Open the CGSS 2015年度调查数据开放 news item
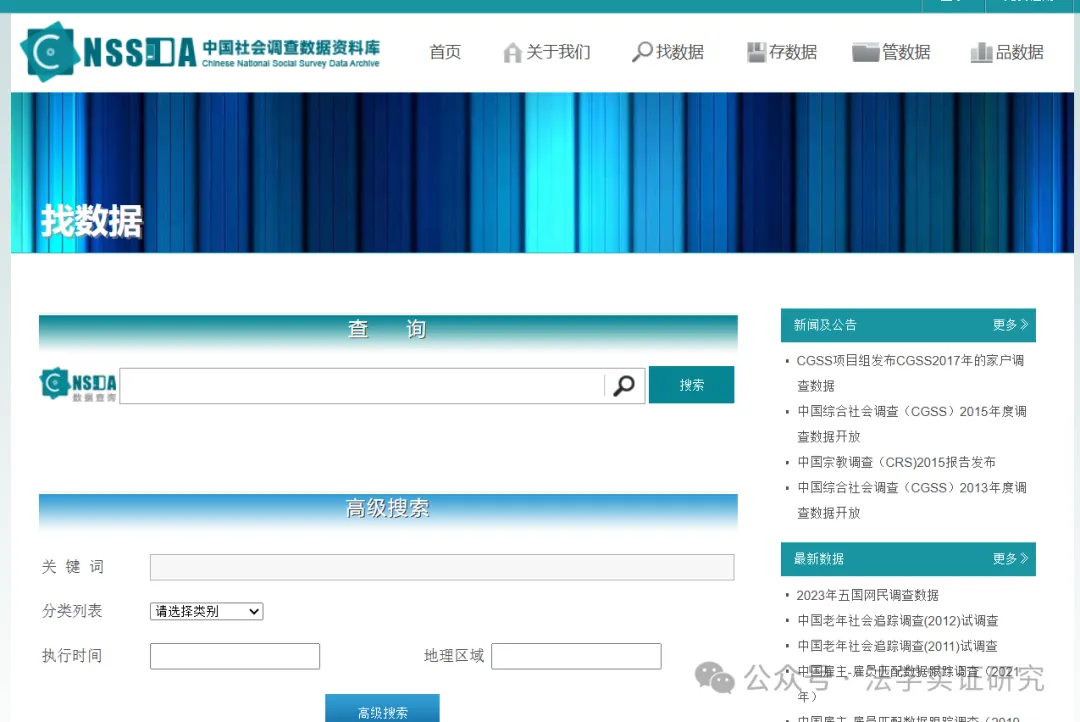The height and width of the screenshot is (722, 1080). [911, 424]
